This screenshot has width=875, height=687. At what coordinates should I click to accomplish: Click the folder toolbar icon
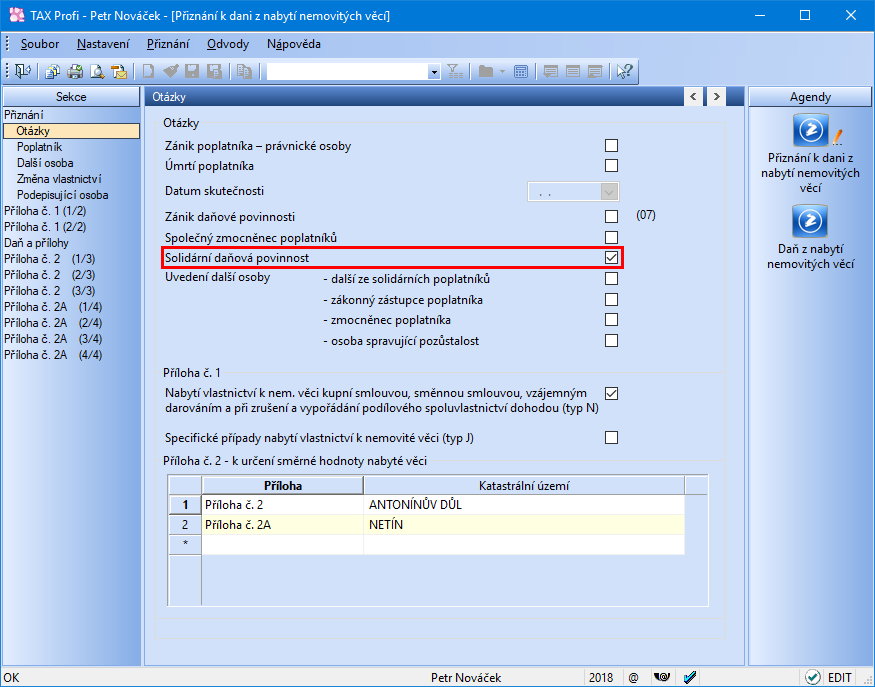click(x=486, y=71)
